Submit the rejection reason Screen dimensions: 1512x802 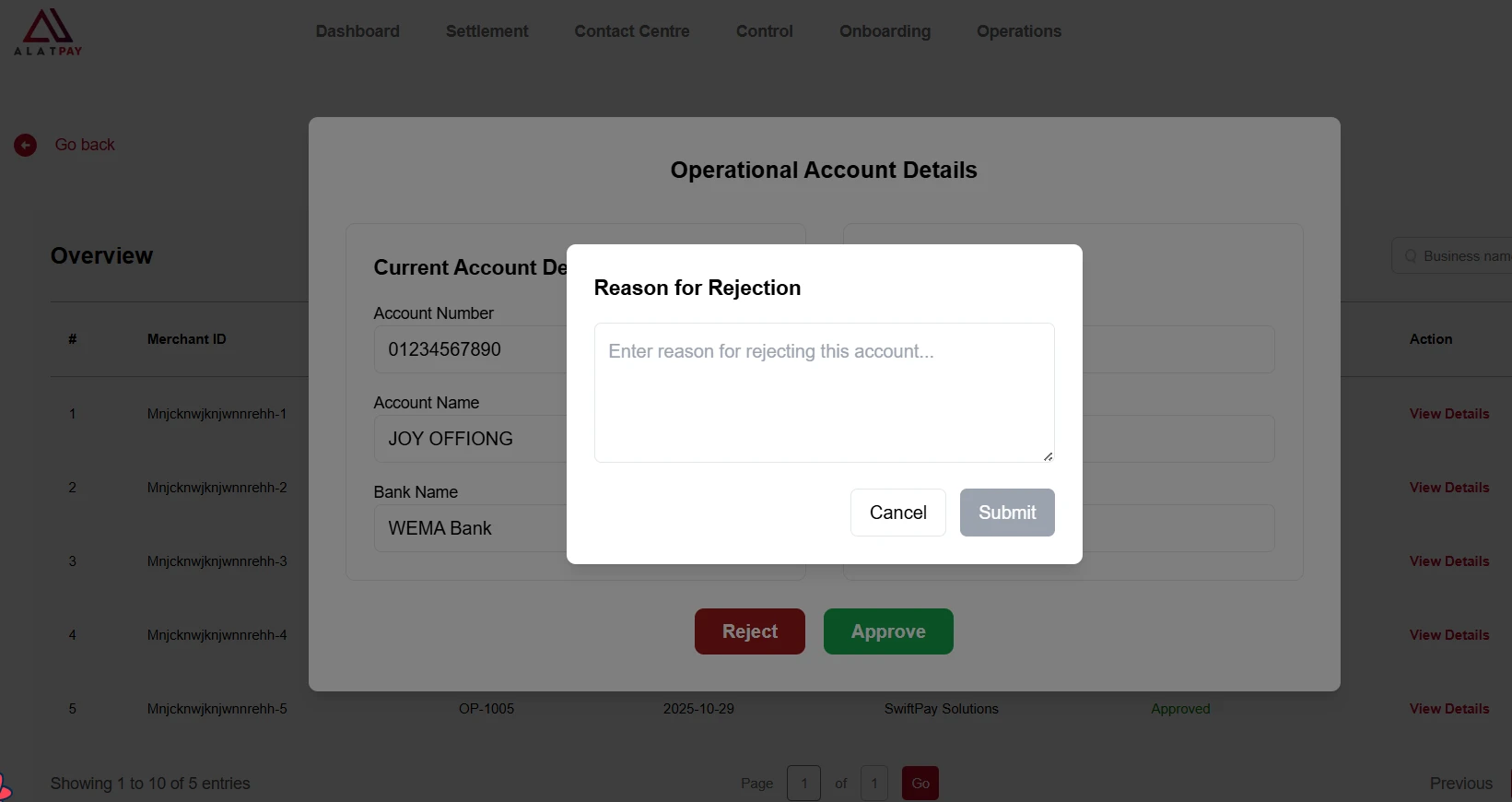[x=1006, y=513]
